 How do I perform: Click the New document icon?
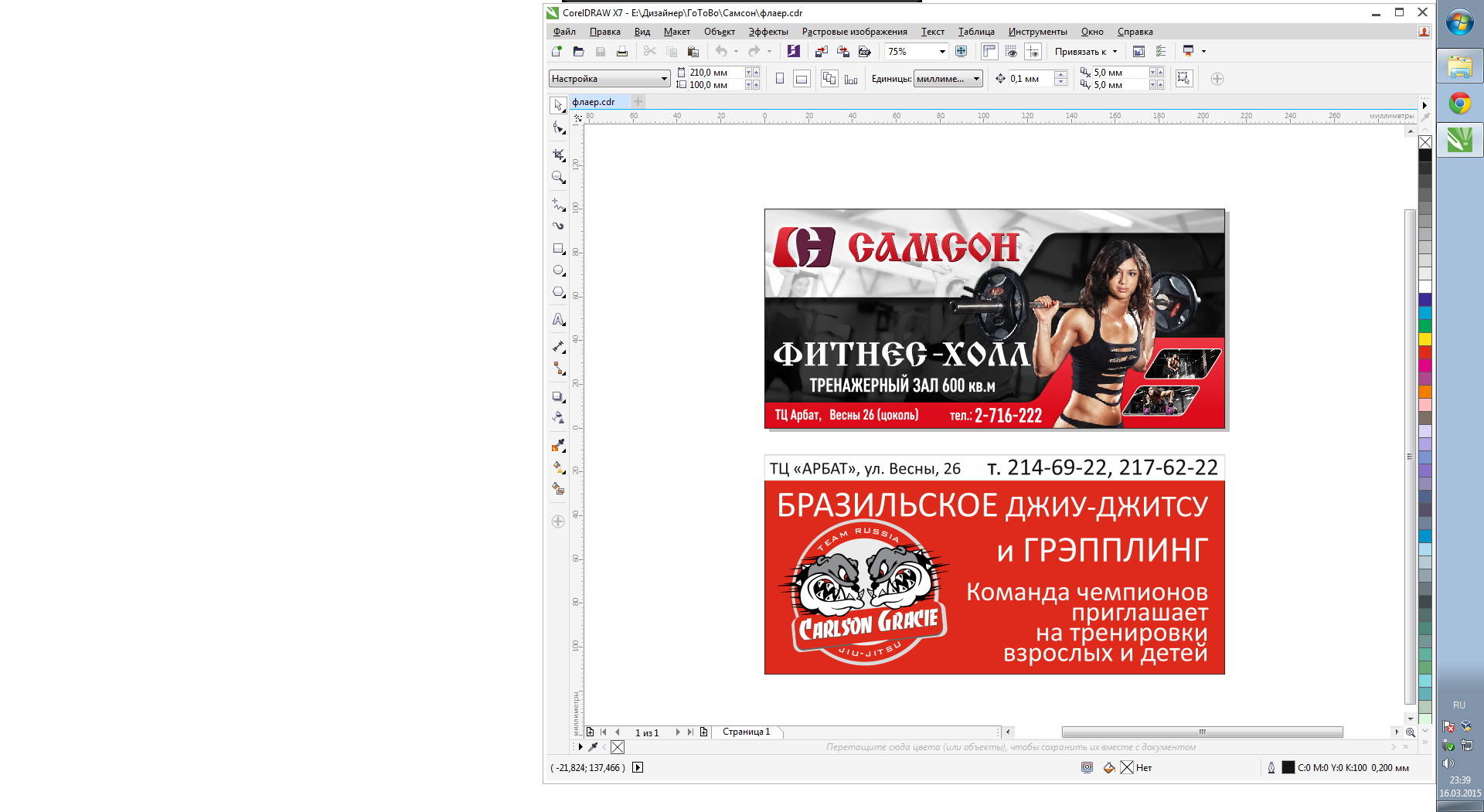(x=556, y=52)
